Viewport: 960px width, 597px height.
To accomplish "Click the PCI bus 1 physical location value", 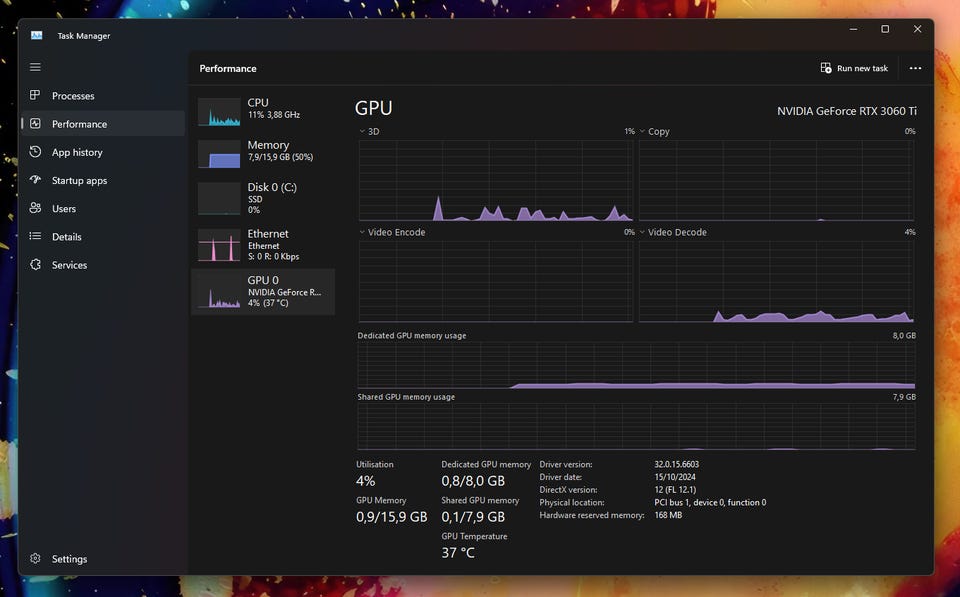I will coord(710,502).
